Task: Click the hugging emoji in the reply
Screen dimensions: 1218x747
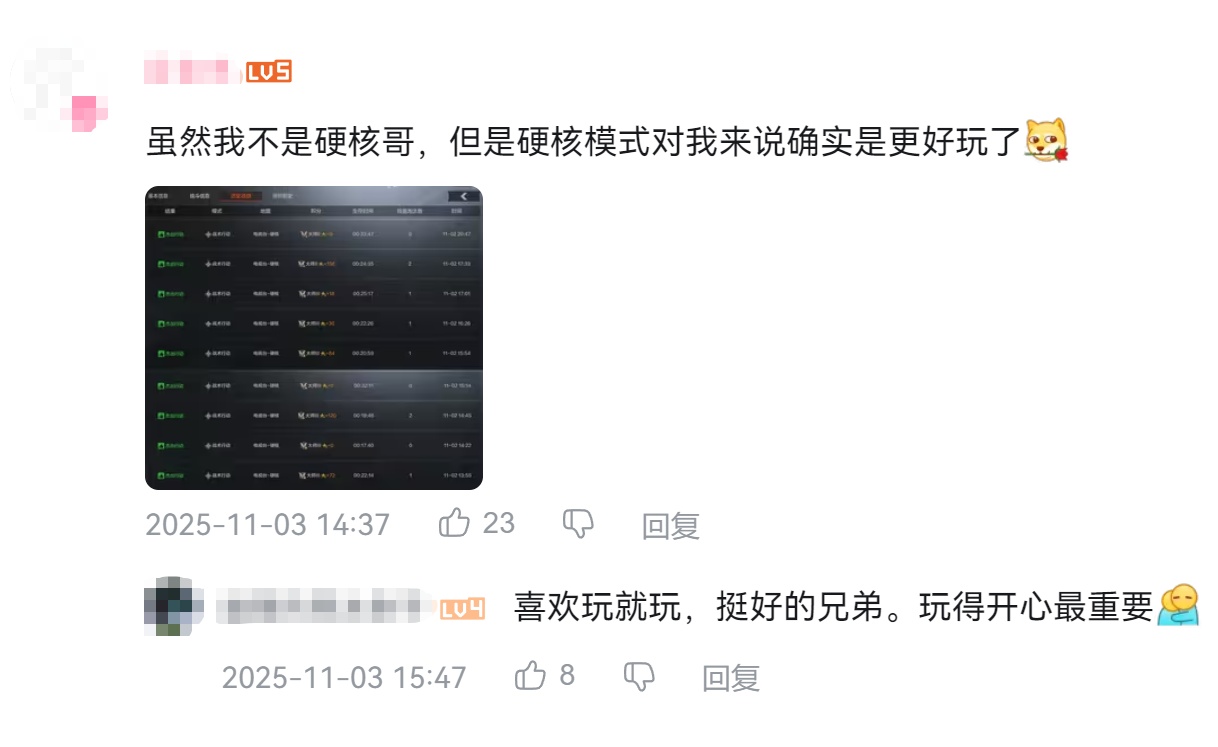Action: coord(1178,607)
